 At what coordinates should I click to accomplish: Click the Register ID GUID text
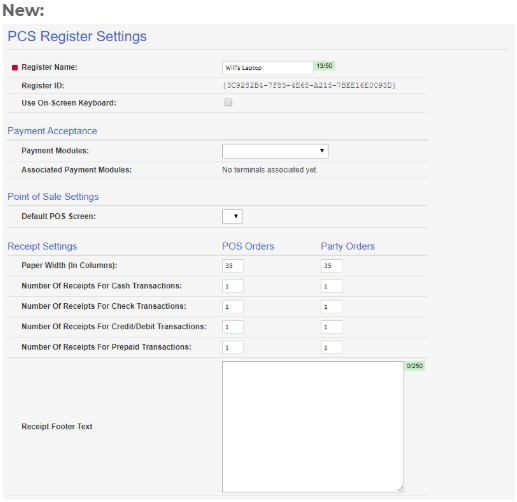pyautogui.click(x=309, y=85)
